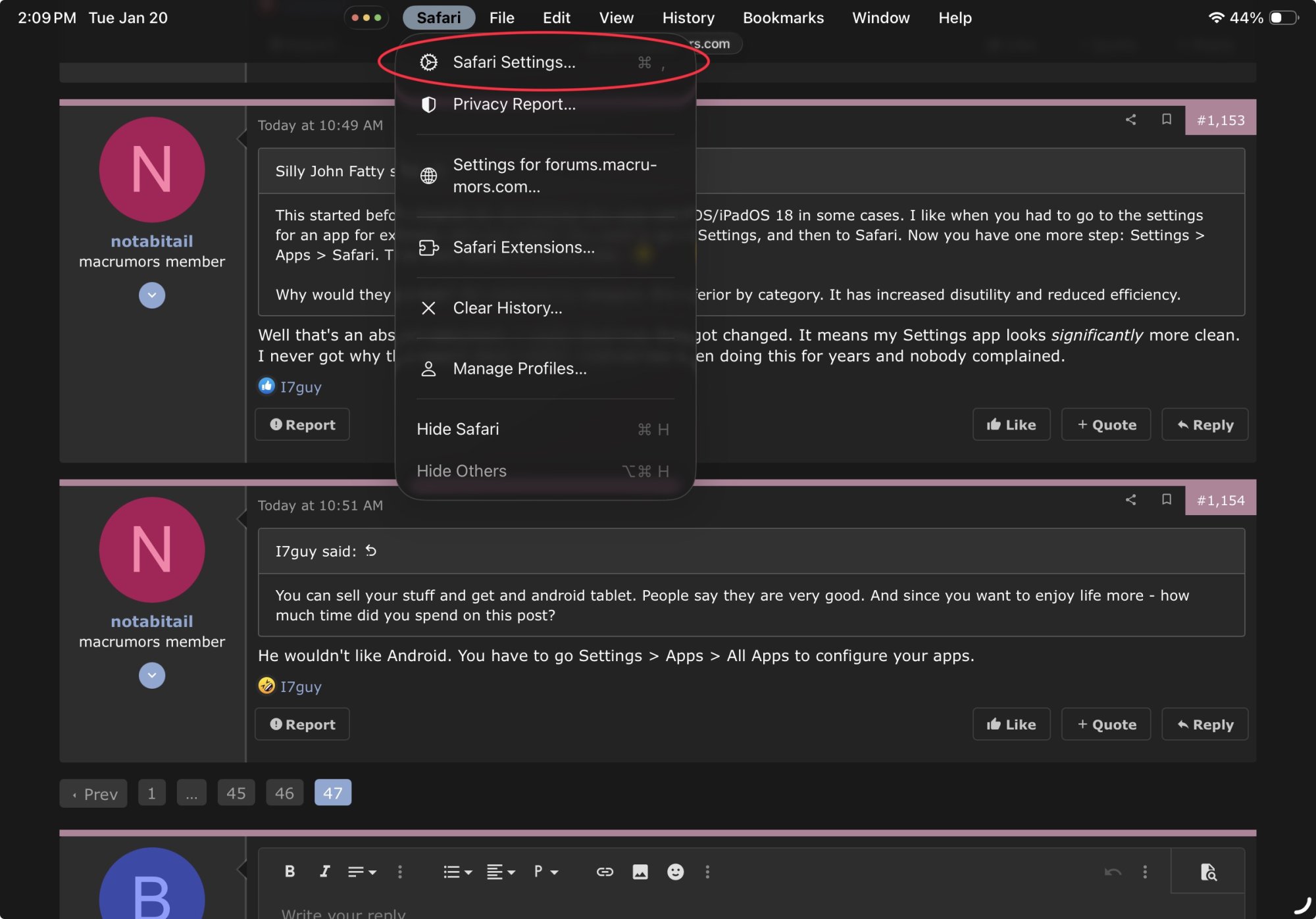Click Reply button on post #1,154
This screenshot has width=1316, height=919.
tap(1204, 724)
